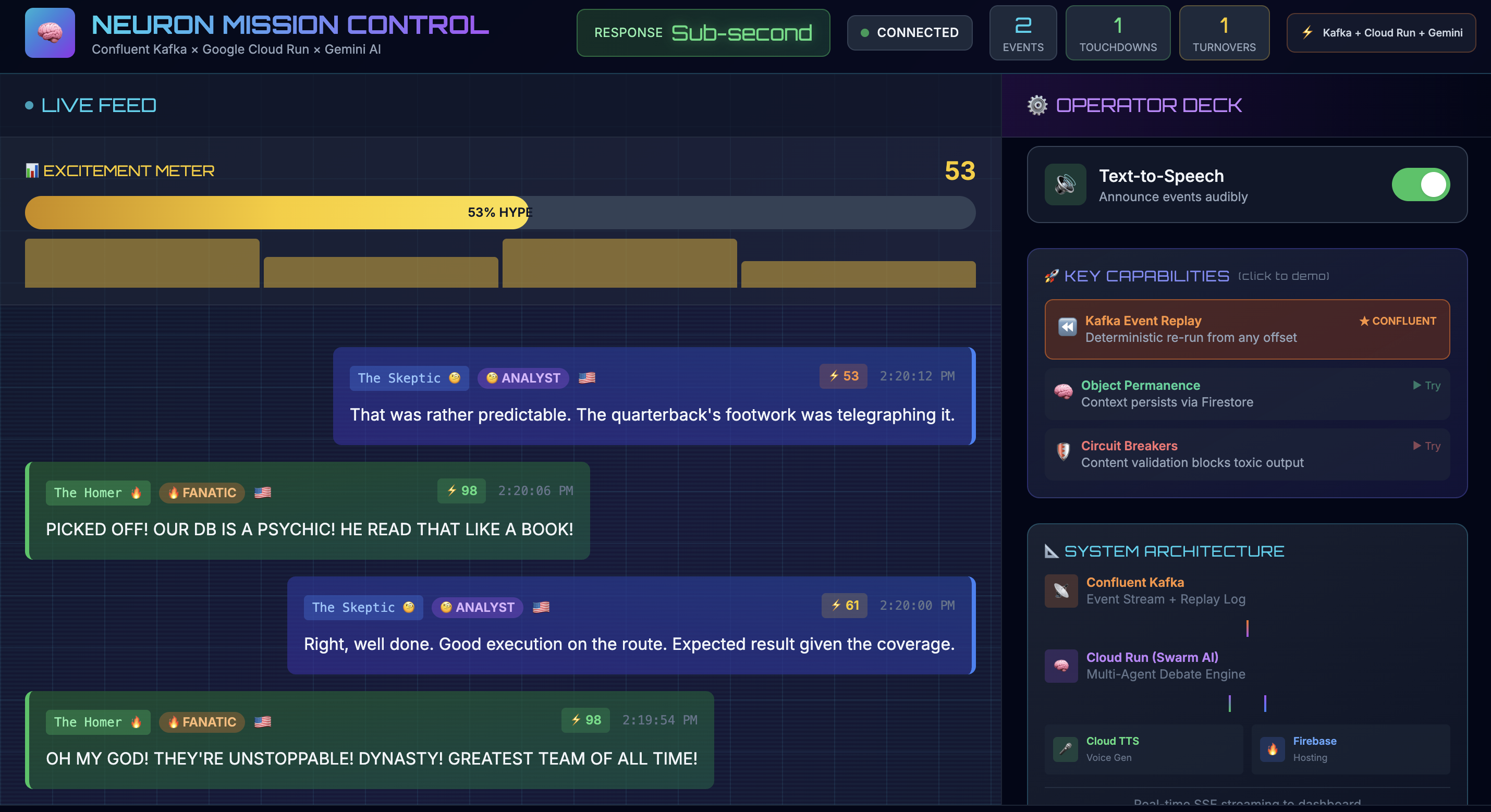Viewport: 1491px width, 812px height.
Task: Click the Events counter tile
Action: pos(1023,33)
